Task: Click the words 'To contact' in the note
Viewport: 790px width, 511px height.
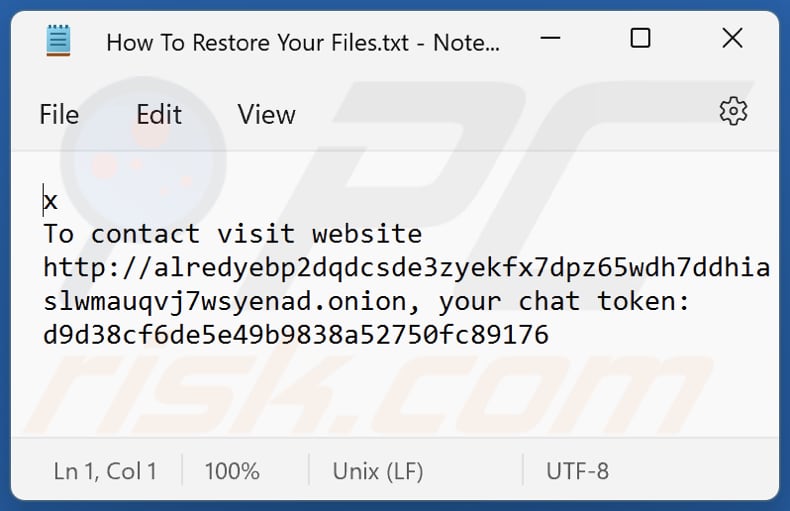Action: pyautogui.click(x=121, y=235)
